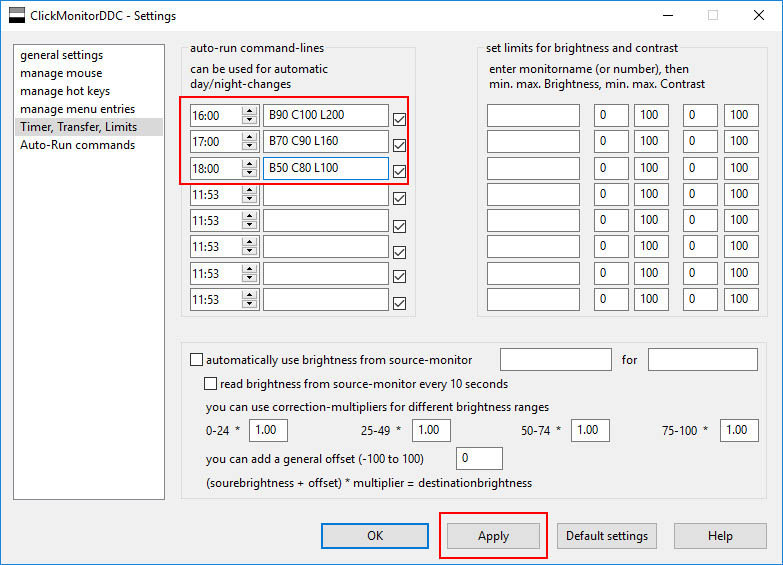The width and height of the screenshot is (783, 565).
Task: Click the ClickMonitorDDC title bar icon
Action: tap(14, 15)
